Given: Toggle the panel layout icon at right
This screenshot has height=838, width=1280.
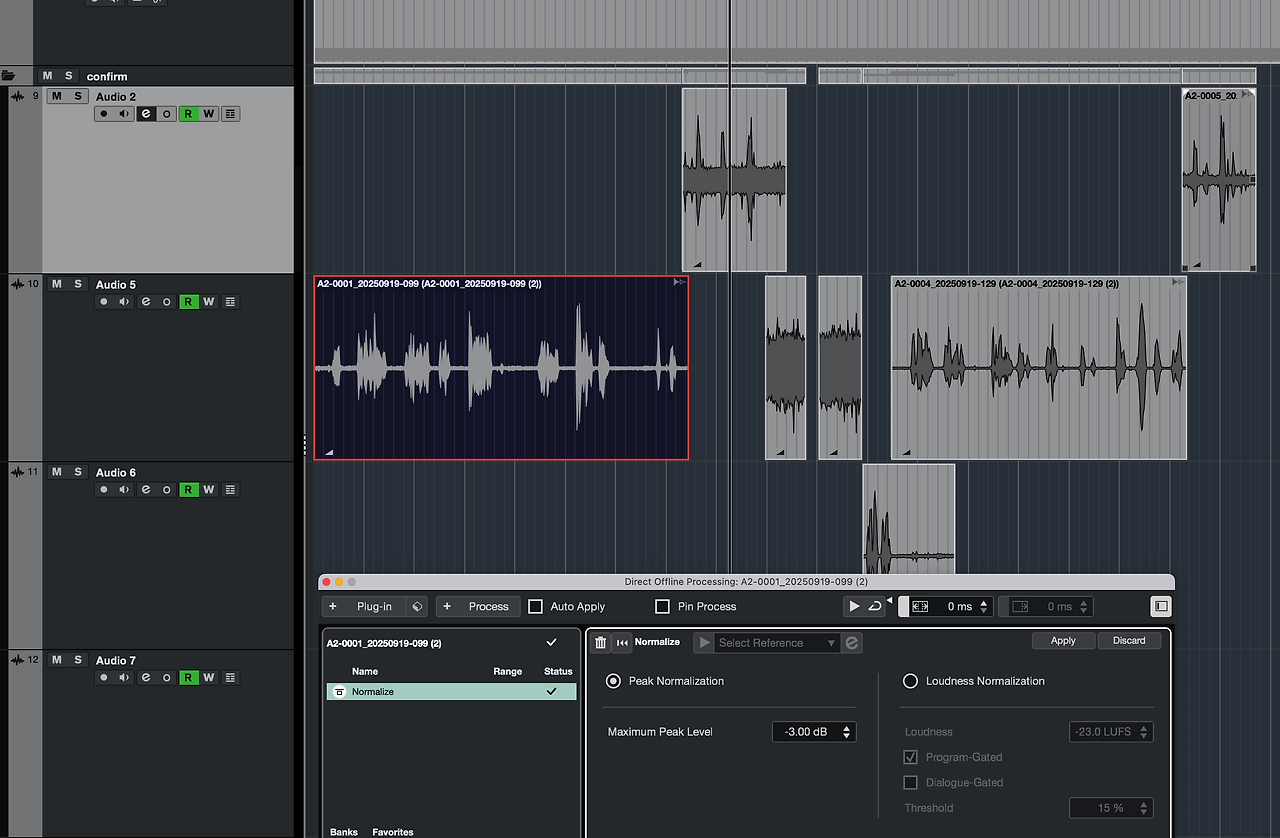Looking at the screenshot, I should click(1160, 606).
